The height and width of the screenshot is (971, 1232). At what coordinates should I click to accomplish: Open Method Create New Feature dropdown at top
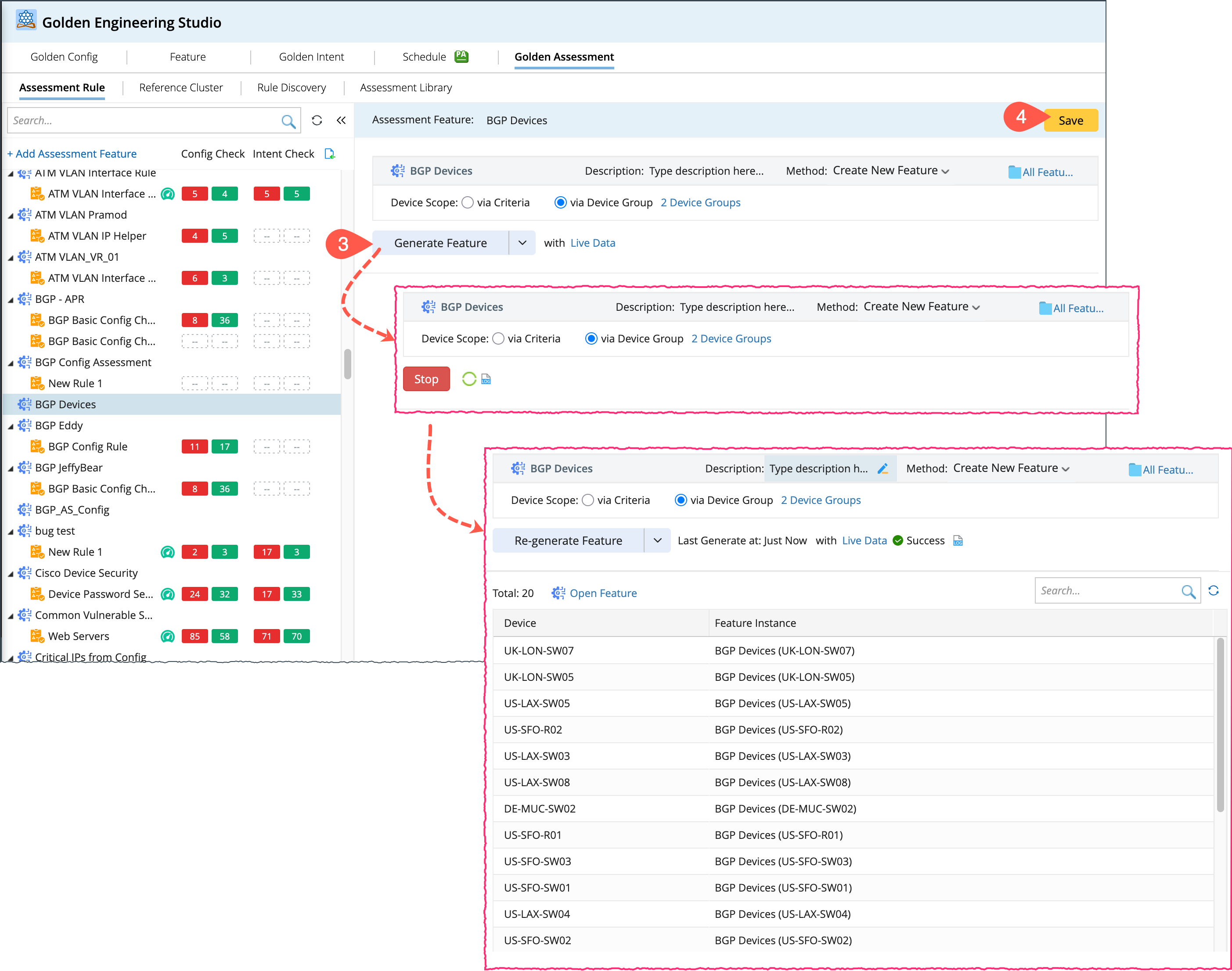890,171
